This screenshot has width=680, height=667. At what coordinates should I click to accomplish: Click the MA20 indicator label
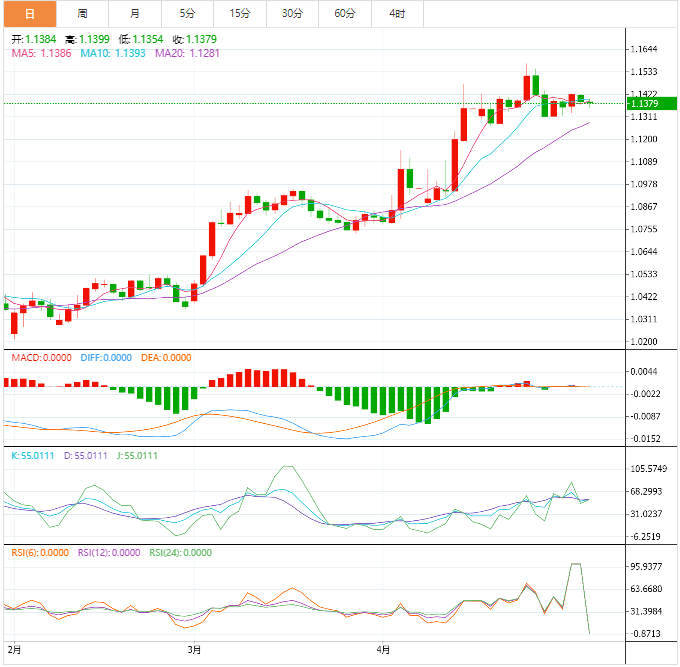pyautogui.click(x=186, y=53)
